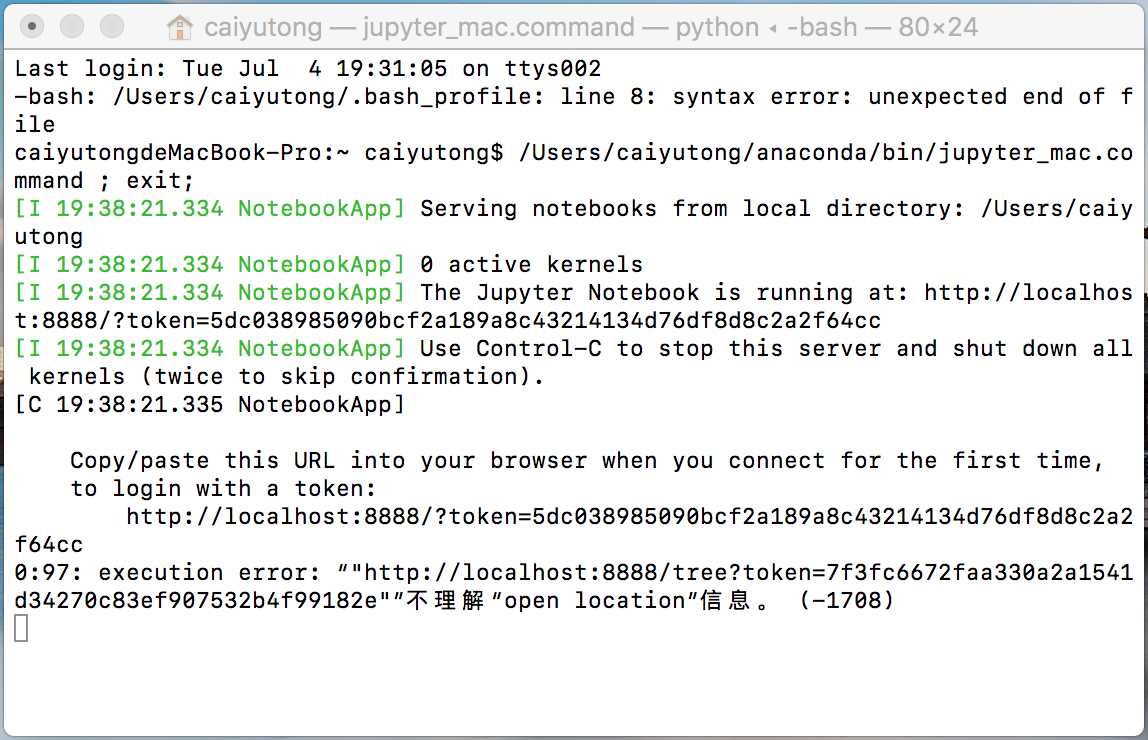Click the home folder icon in title bar
The height and width of the screenshot is (740, 1148).
[179, 28]
